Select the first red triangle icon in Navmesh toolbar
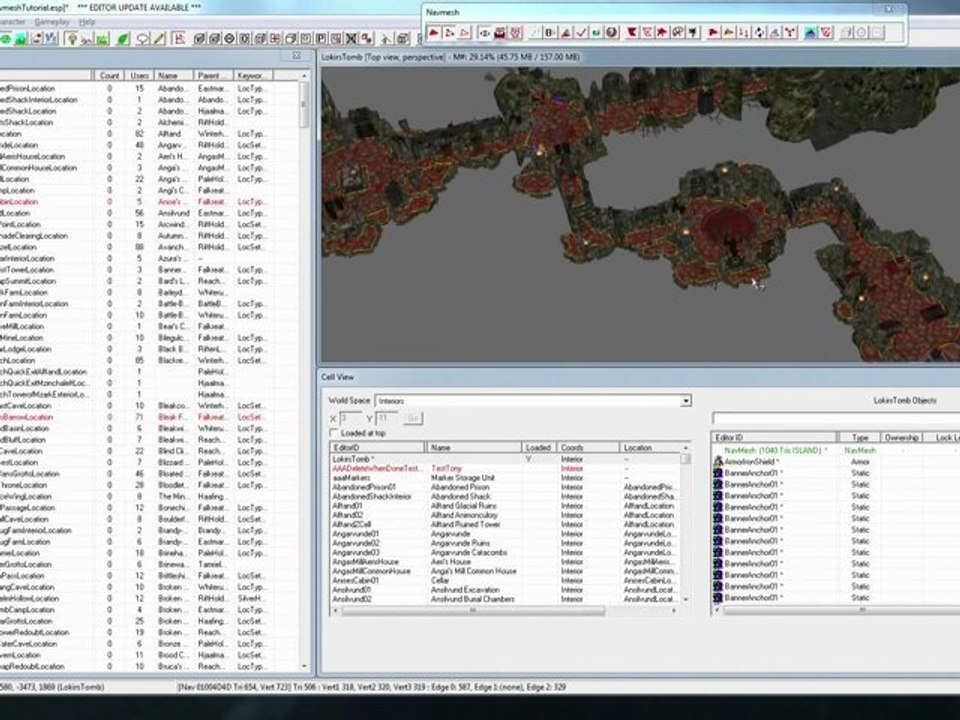This screenshot has width=960, height=720. point(433,32)
